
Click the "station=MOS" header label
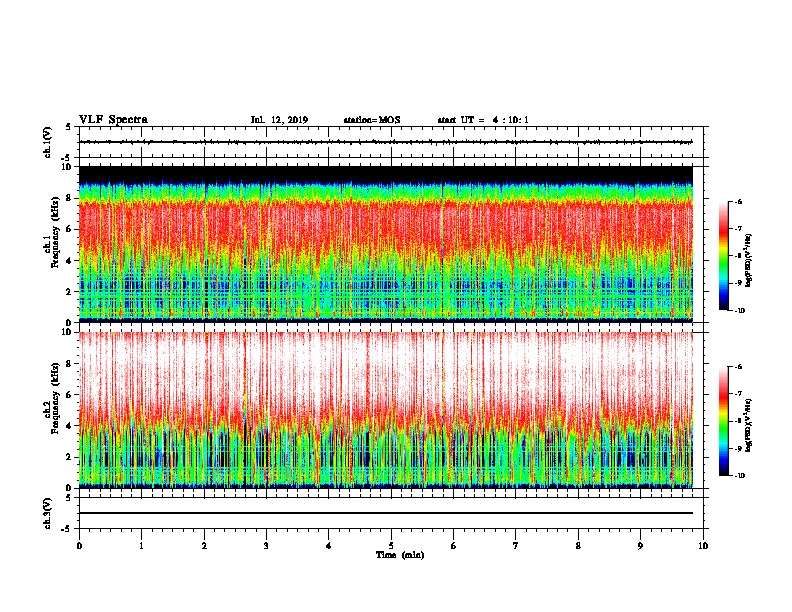pos(372,120)
